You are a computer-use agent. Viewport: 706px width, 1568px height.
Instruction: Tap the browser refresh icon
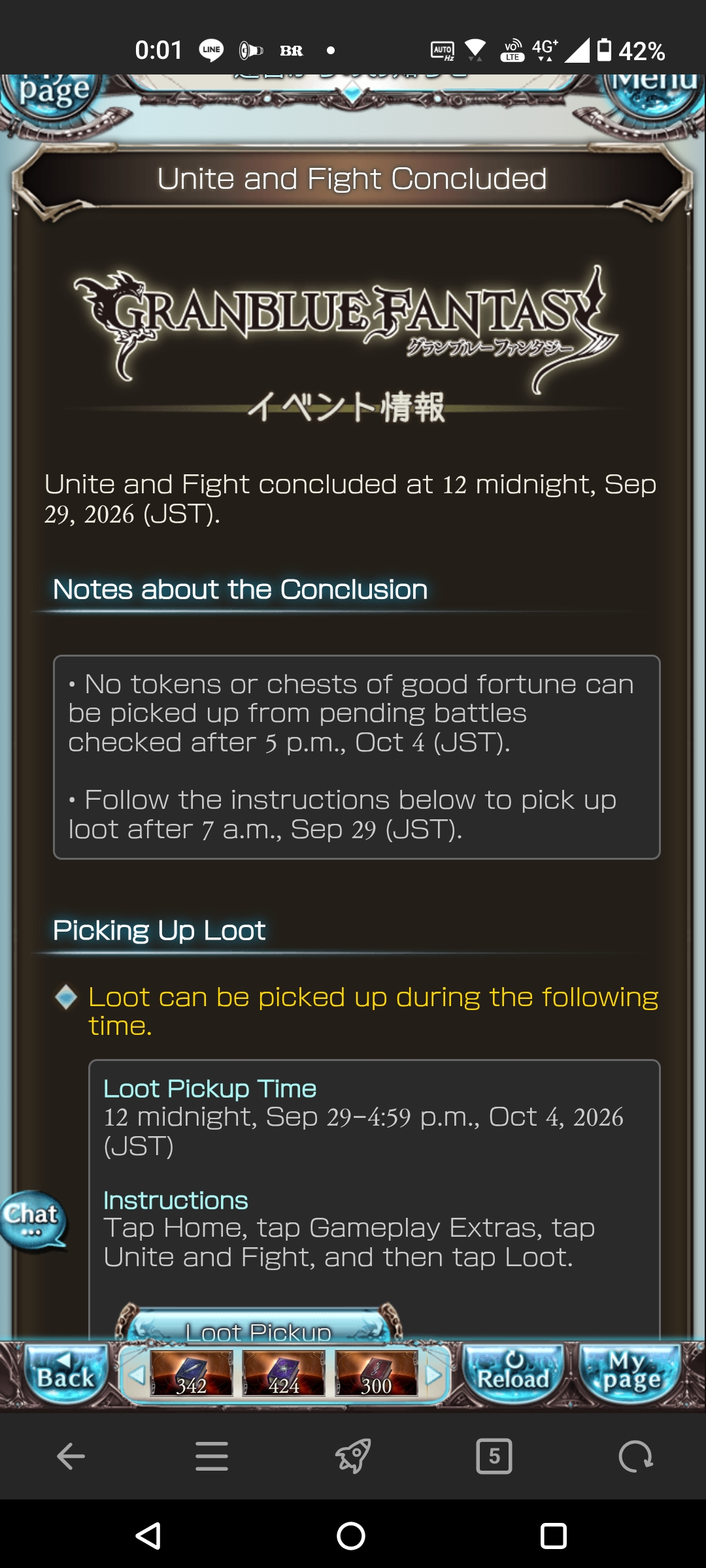(635, 1456)
